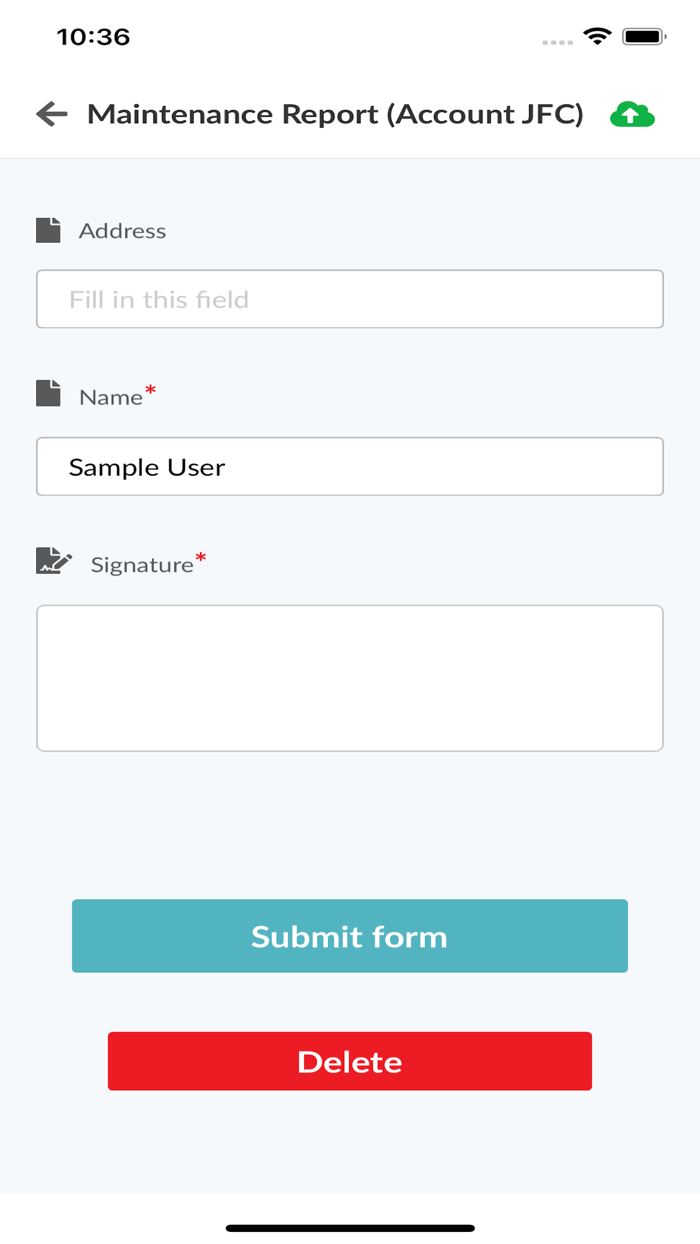This screenshot has width=700, height=1244.
Task: Click the Address field label
Action: point(122,230)
